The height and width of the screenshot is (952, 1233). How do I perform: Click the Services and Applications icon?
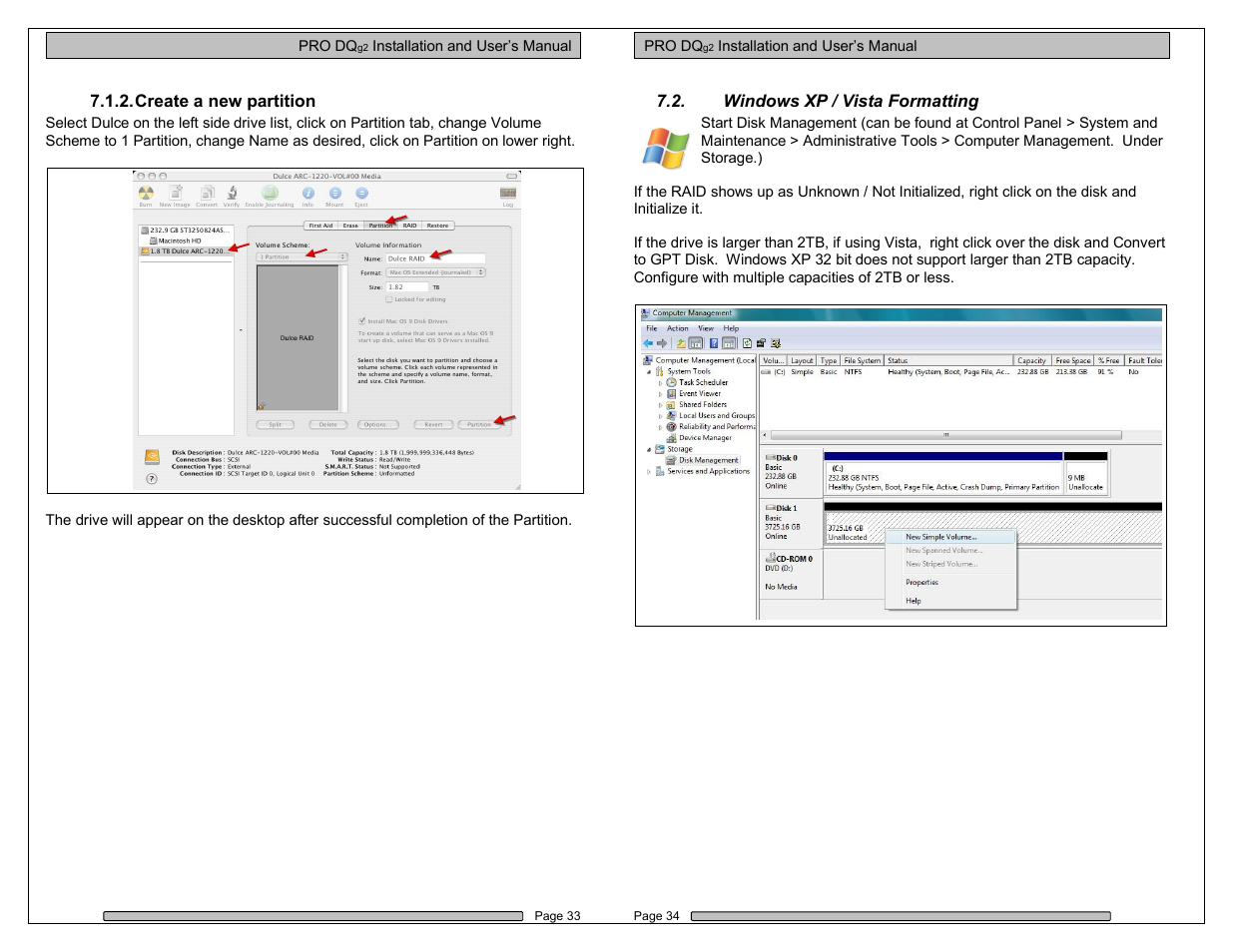660,471
